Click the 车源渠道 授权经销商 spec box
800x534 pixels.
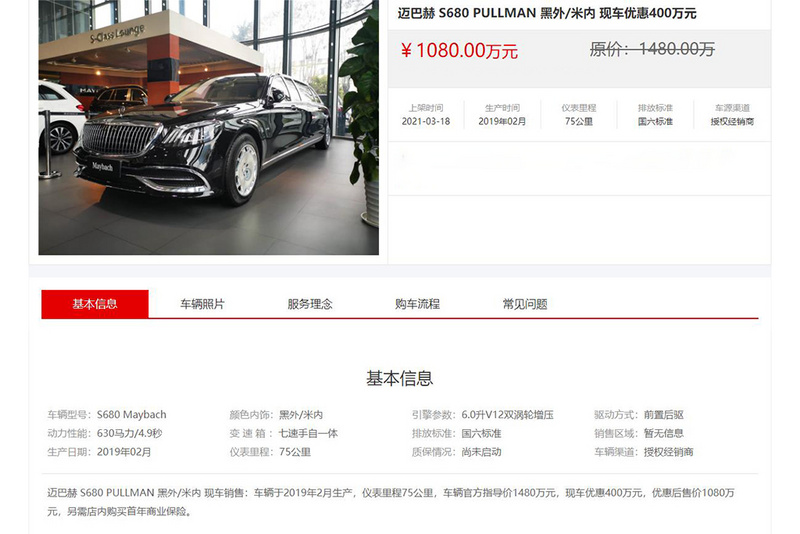[x=732, y=115]
